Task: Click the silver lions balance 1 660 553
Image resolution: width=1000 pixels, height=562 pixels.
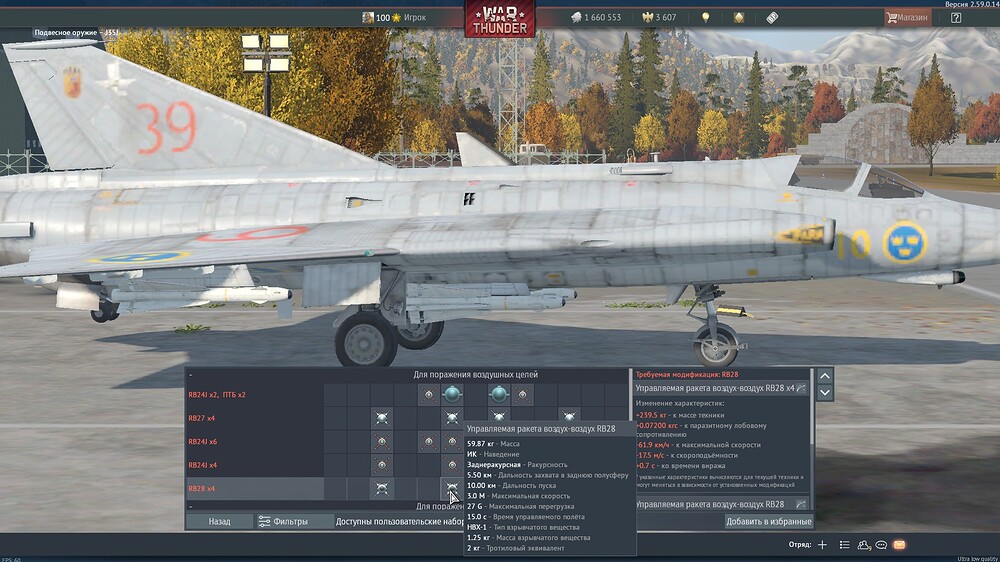Action: [x=596, y=18]
